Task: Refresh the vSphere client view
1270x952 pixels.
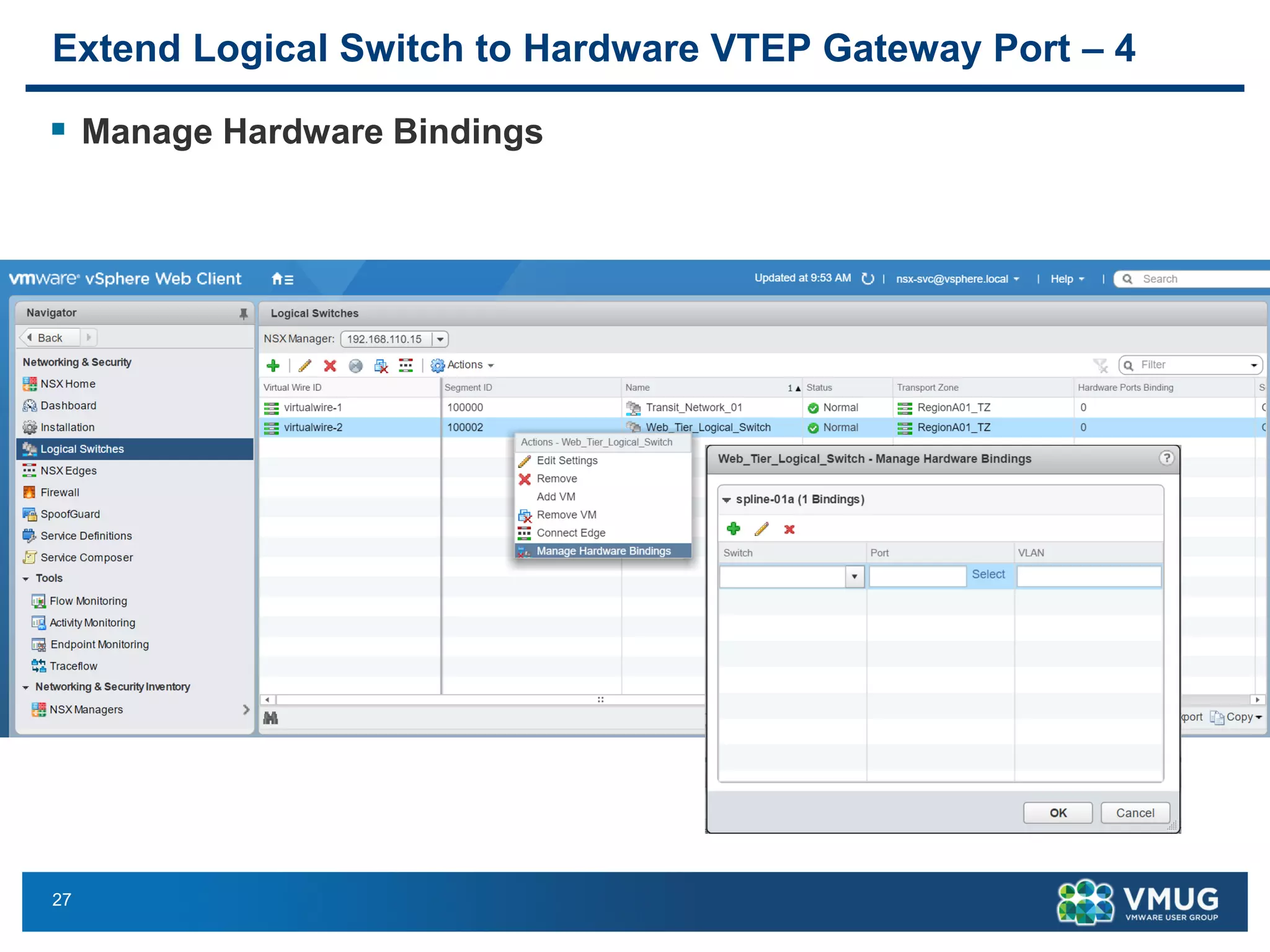Action: [x=868, y=279]
